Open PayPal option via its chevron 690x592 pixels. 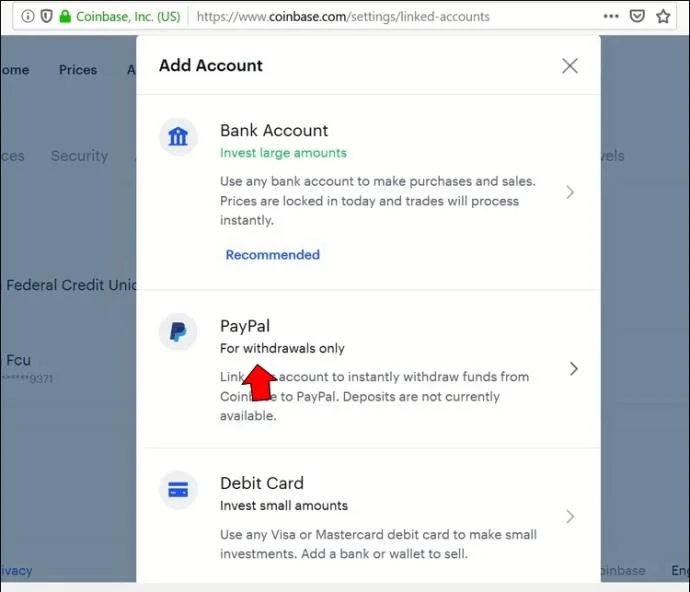(573, 369)
